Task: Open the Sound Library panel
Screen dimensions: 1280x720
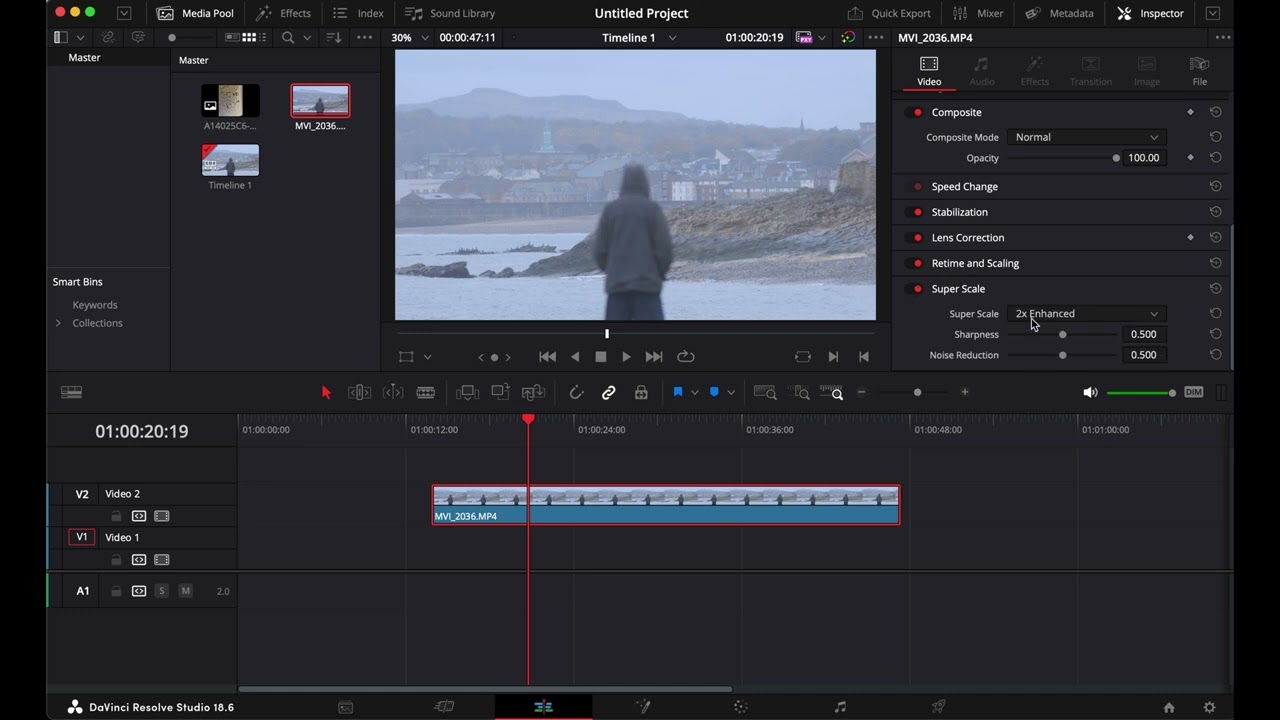Action: 450,13
